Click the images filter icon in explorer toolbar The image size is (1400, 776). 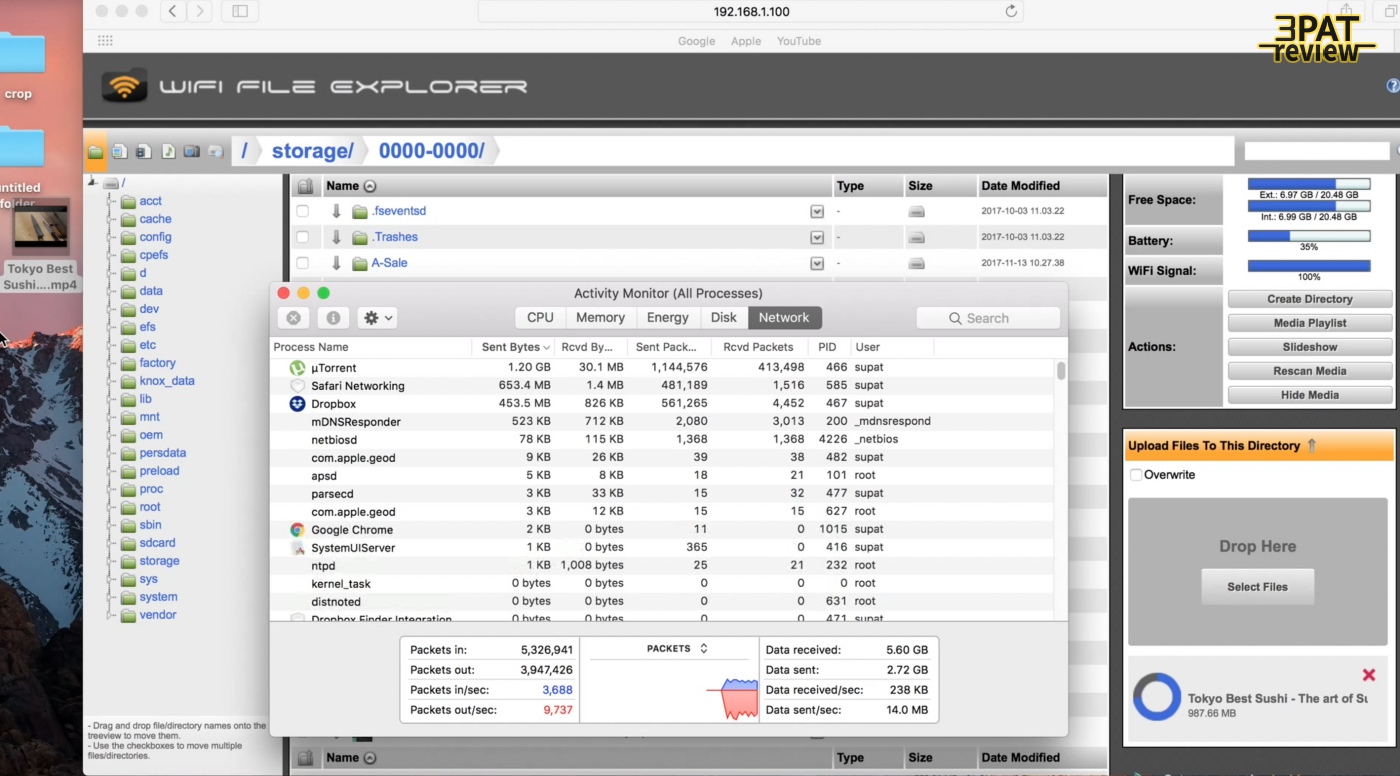click(x=119, y=152)
